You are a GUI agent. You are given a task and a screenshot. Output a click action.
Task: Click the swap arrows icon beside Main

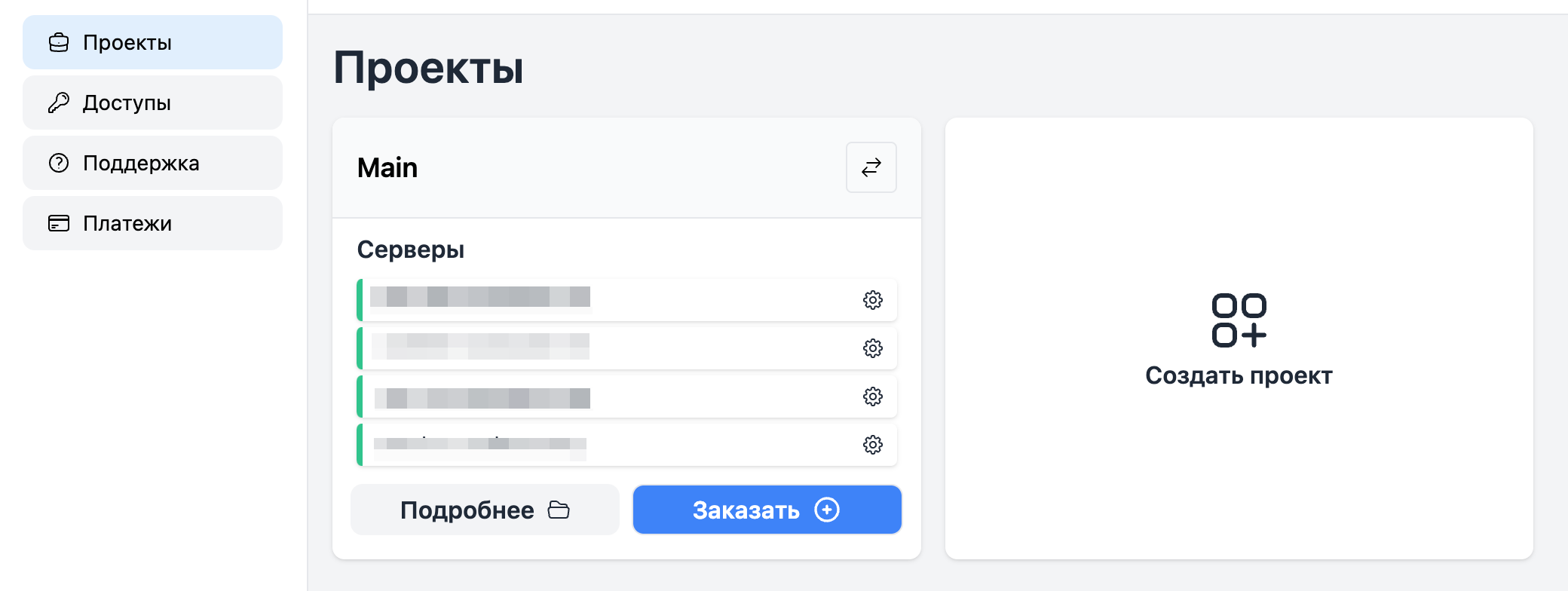pos(871,167)
